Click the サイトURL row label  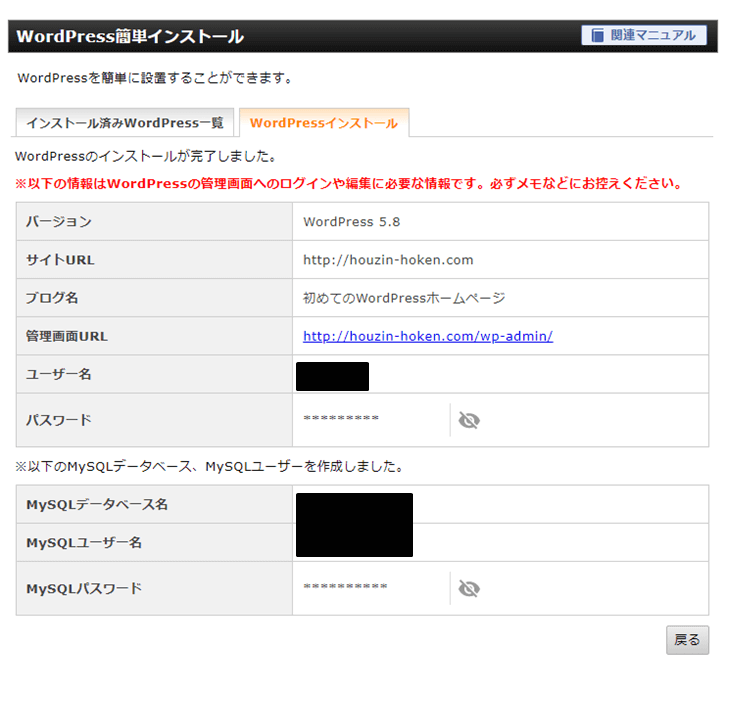coord(60,260)
